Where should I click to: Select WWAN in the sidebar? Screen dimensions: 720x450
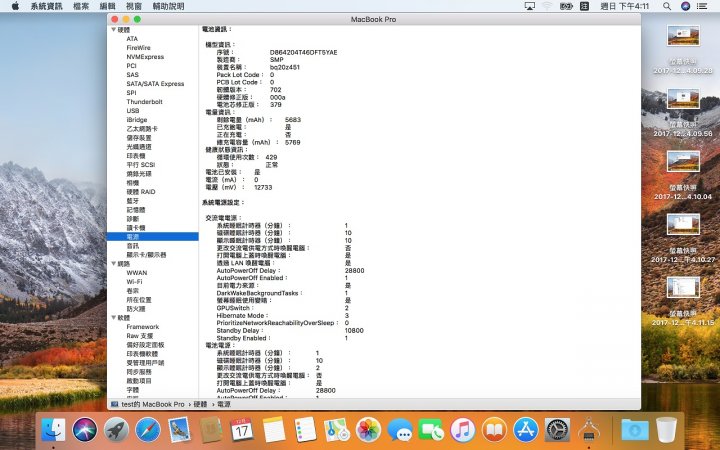tap(137, 273)
